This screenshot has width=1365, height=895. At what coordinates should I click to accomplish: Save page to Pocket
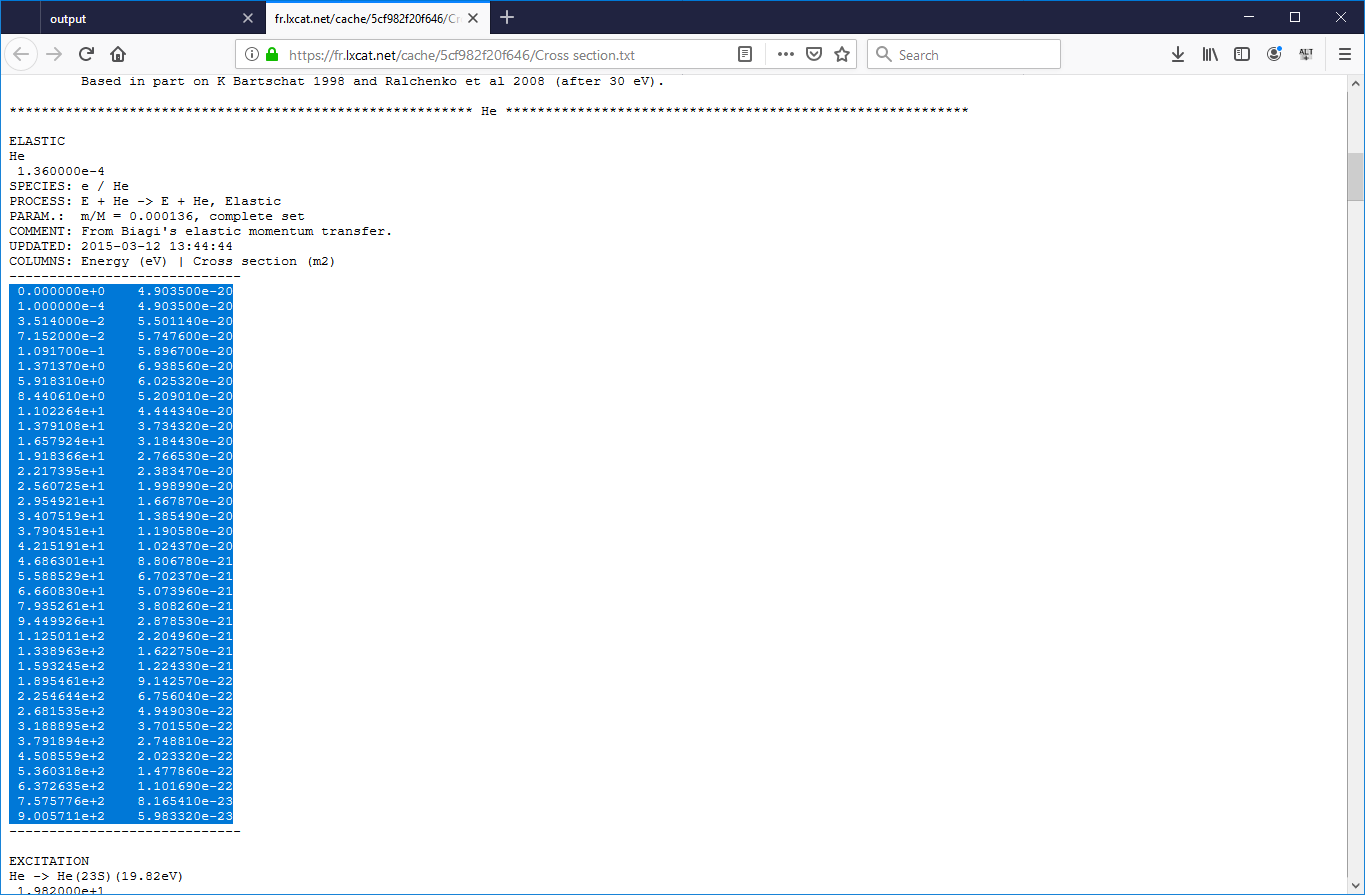coord(814,55)
